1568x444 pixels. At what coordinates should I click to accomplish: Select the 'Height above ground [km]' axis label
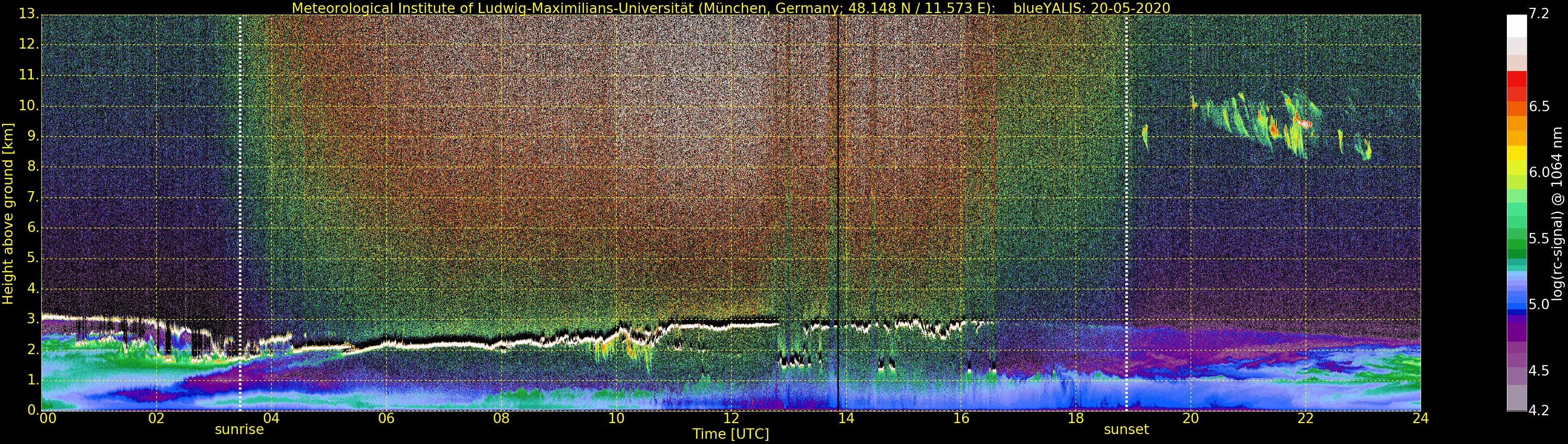tap(8, 214)
